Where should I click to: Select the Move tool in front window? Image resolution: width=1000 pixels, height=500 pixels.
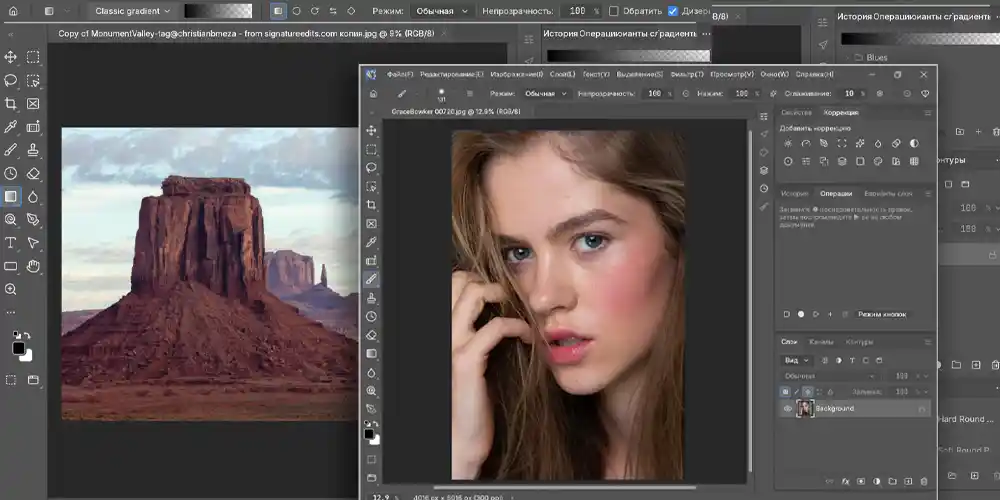tap(371, 131)
